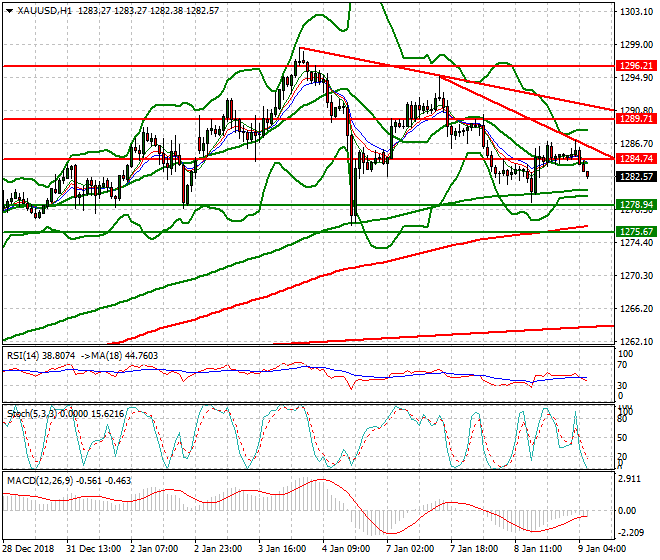This screenshot has height=560, width=660.
Task: Select the 8 Jan 11:00 time axis label
Action: pyautogui.click(x=538, y=549)
